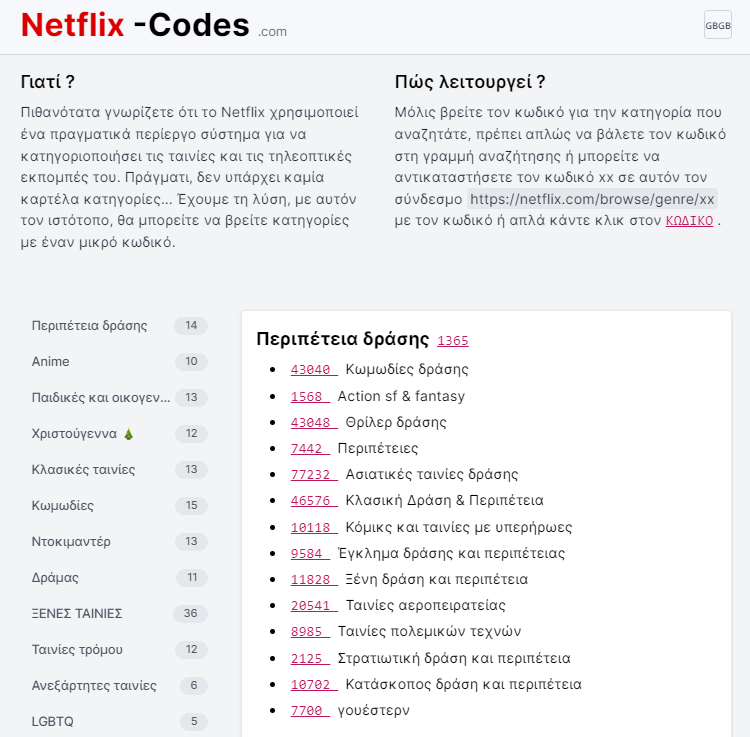Click the Christmas tree icon beside Χριστούγεννα
The height and width of the screenshot is (737, 750).
point(129,434)
